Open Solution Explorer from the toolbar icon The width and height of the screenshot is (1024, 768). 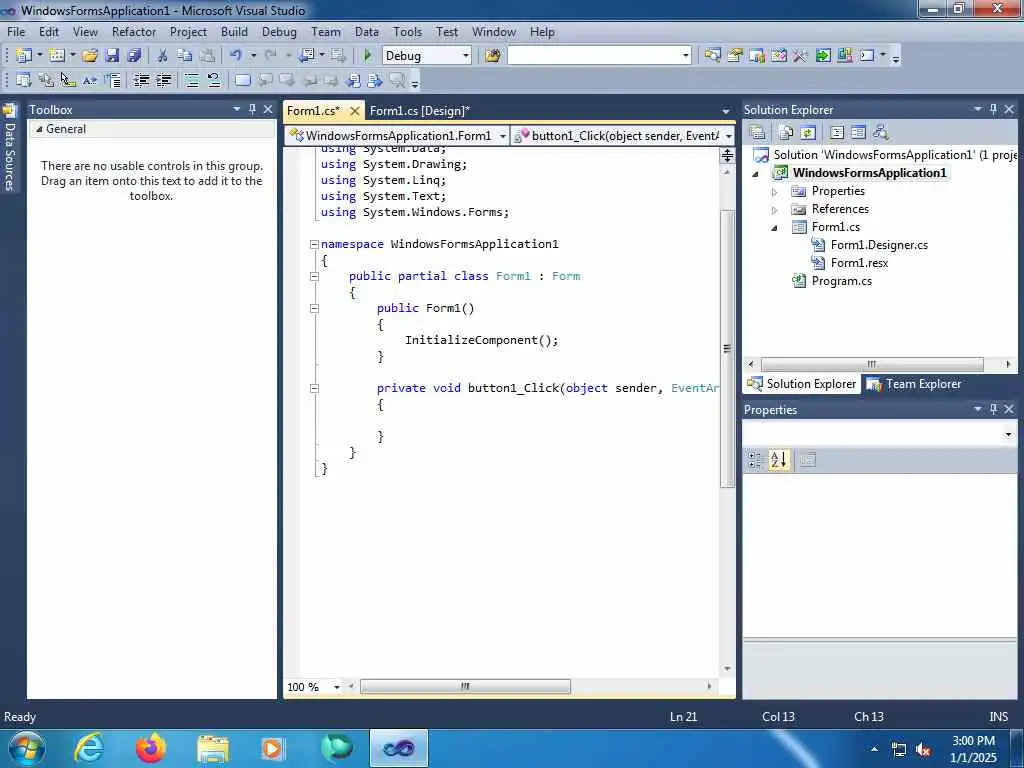(712, 56)
